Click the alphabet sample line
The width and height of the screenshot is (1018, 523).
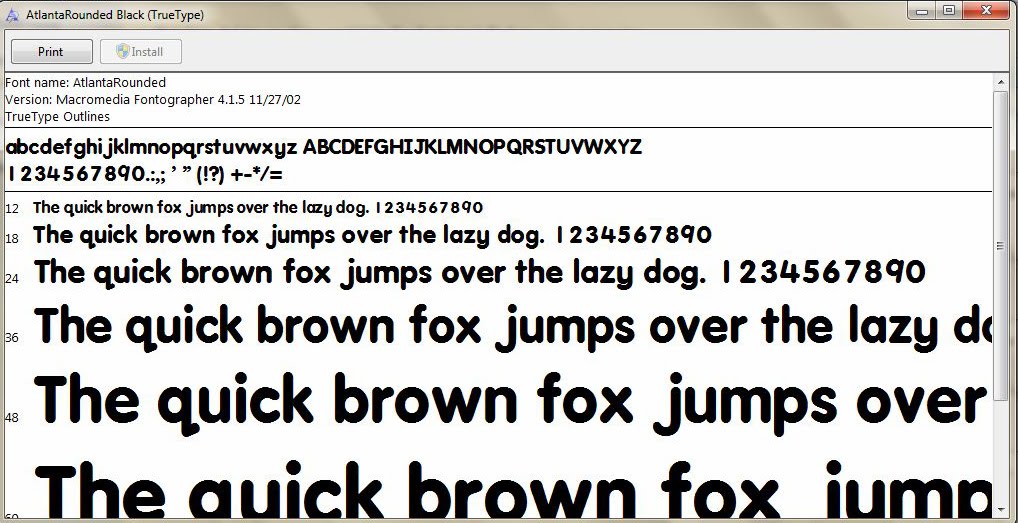[324, 147]
